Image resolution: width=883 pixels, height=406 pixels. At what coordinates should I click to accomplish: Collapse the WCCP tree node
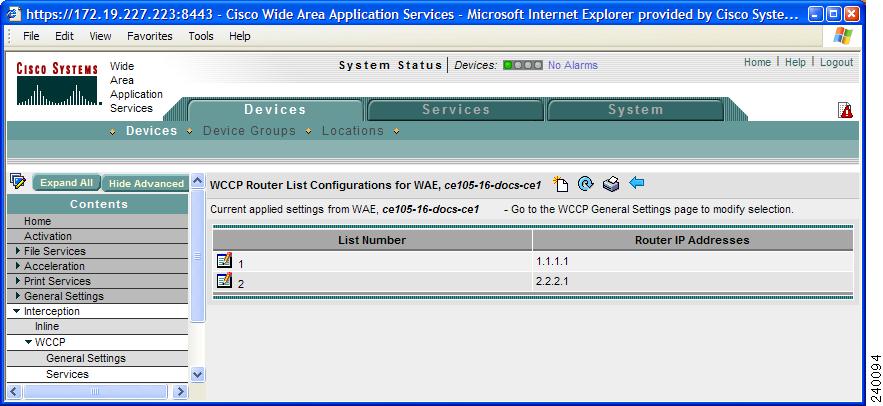[x=28, y=342]
